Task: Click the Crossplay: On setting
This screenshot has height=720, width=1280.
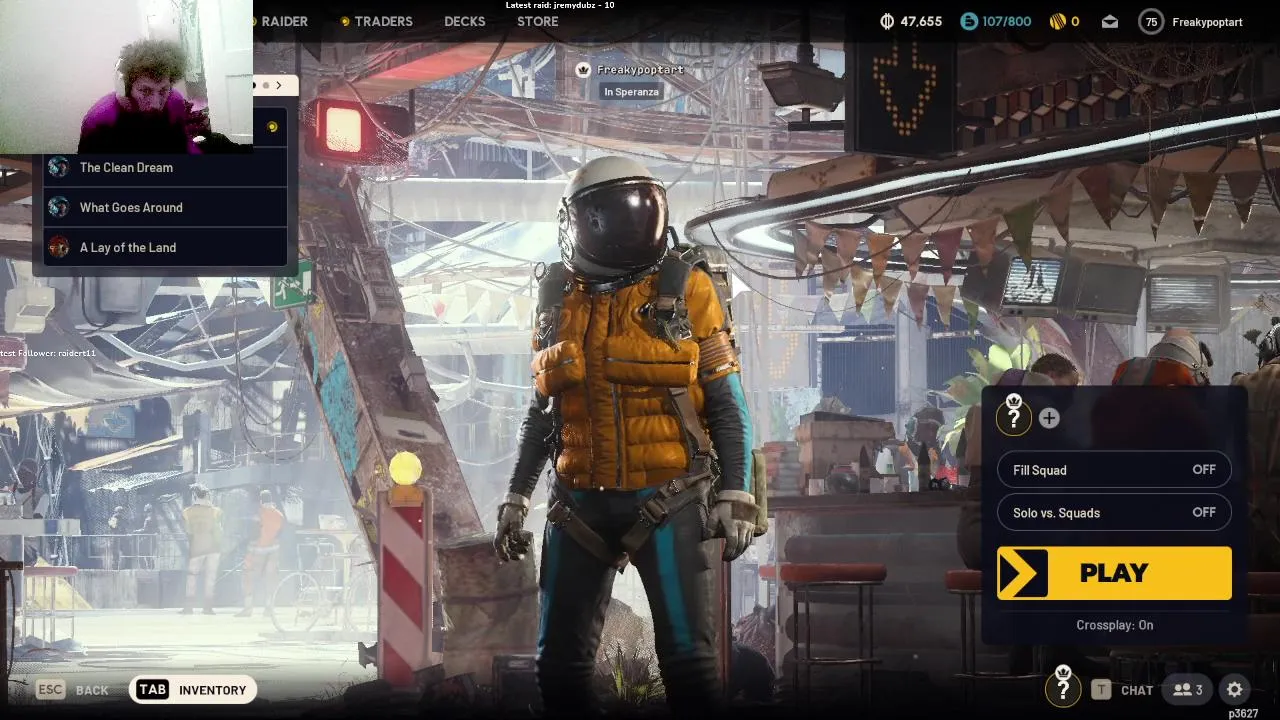Action: click(1114, 625)
